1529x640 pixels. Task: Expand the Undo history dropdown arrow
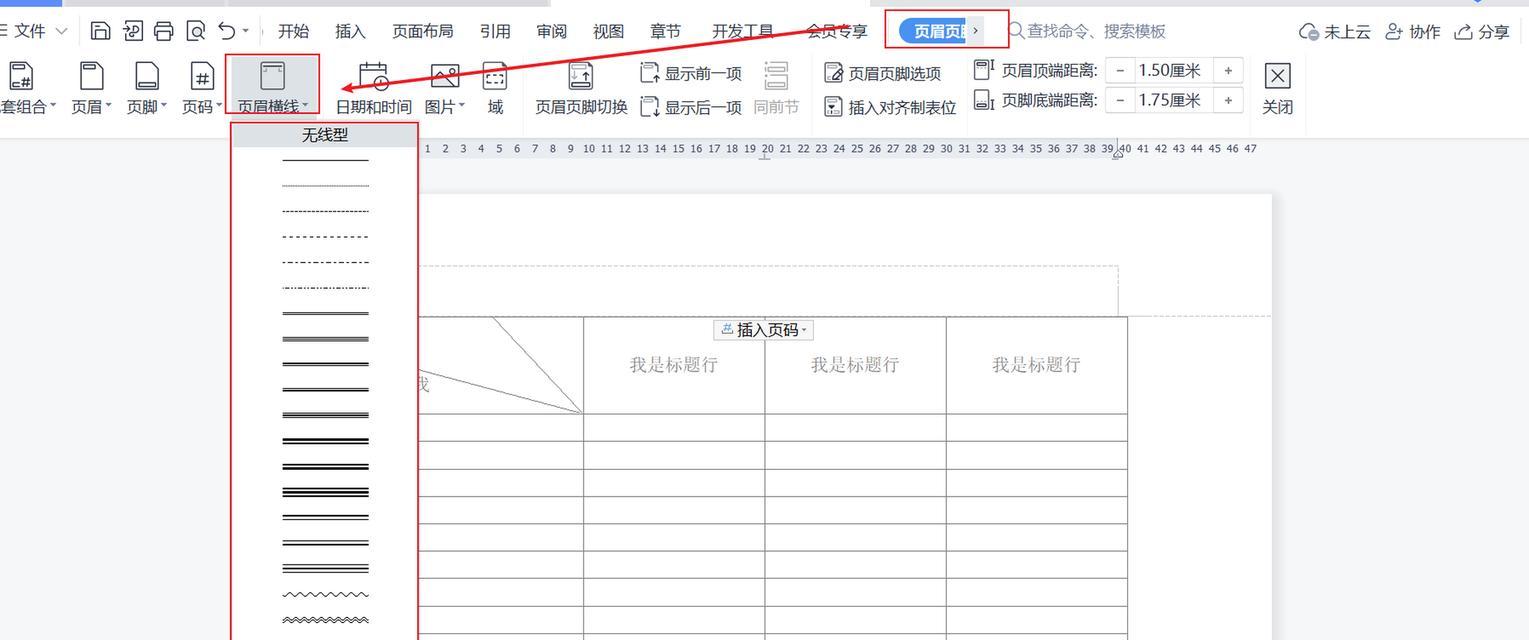[245, 32]
